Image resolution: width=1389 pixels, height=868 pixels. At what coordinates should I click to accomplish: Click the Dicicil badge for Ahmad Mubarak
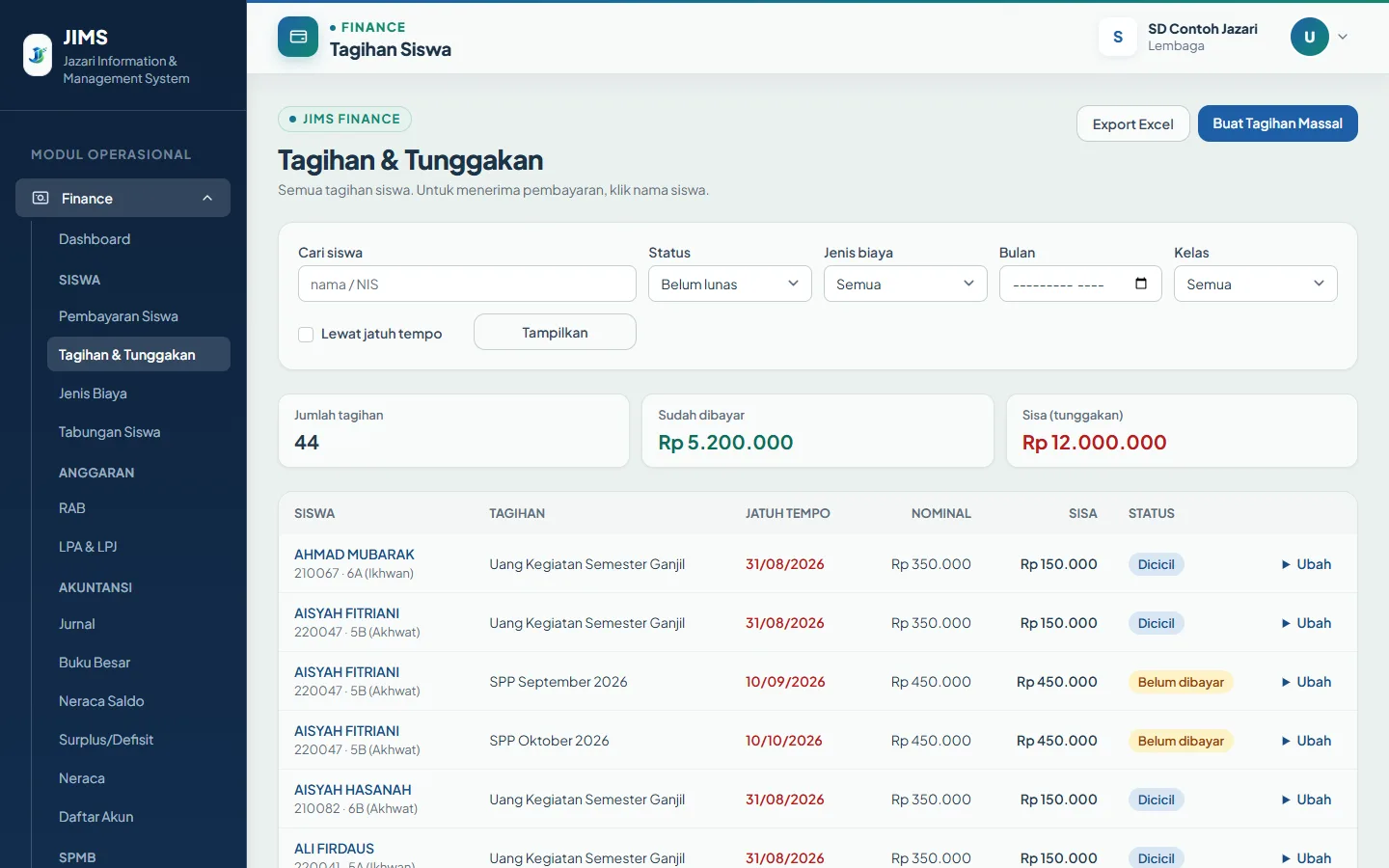click(1156, 564)
